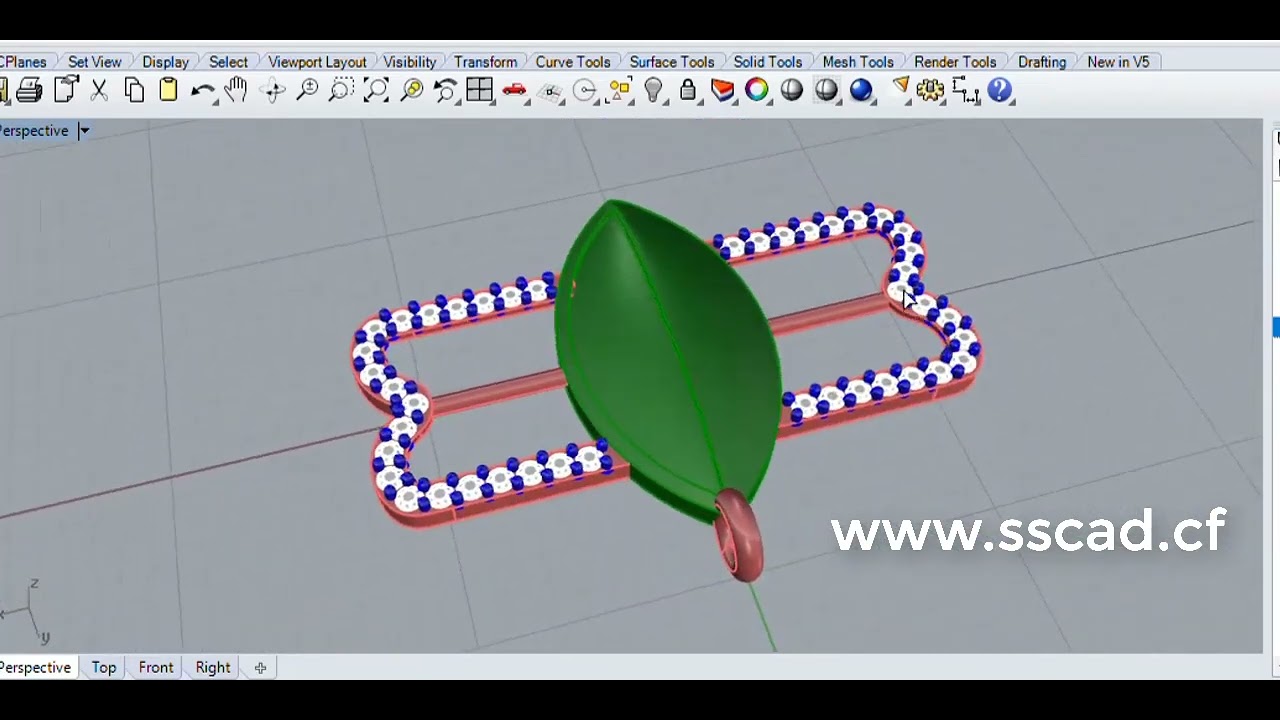The height and width of the screenshot is (720, 1280).
Task: Open the Visibility toolbar tab
Action: [410, 62]
